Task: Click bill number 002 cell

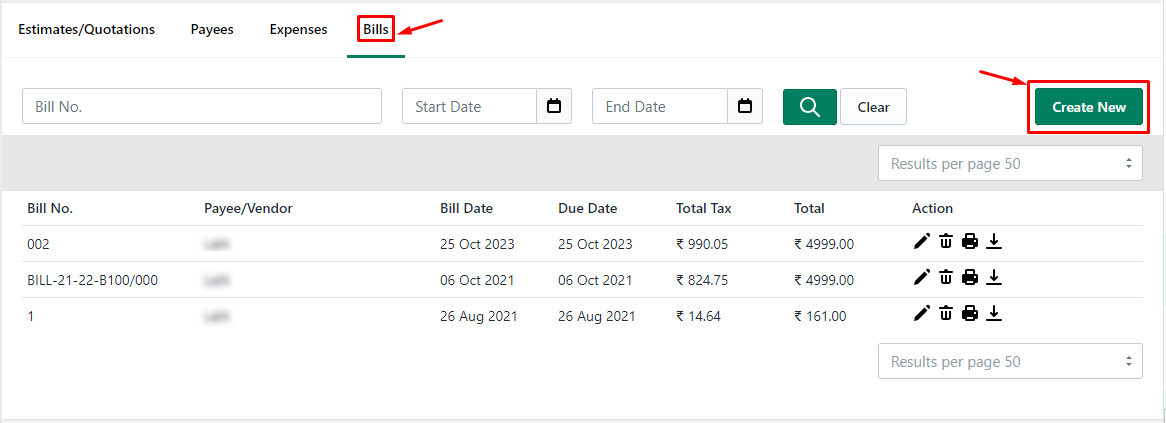Action: pos(39,244)
